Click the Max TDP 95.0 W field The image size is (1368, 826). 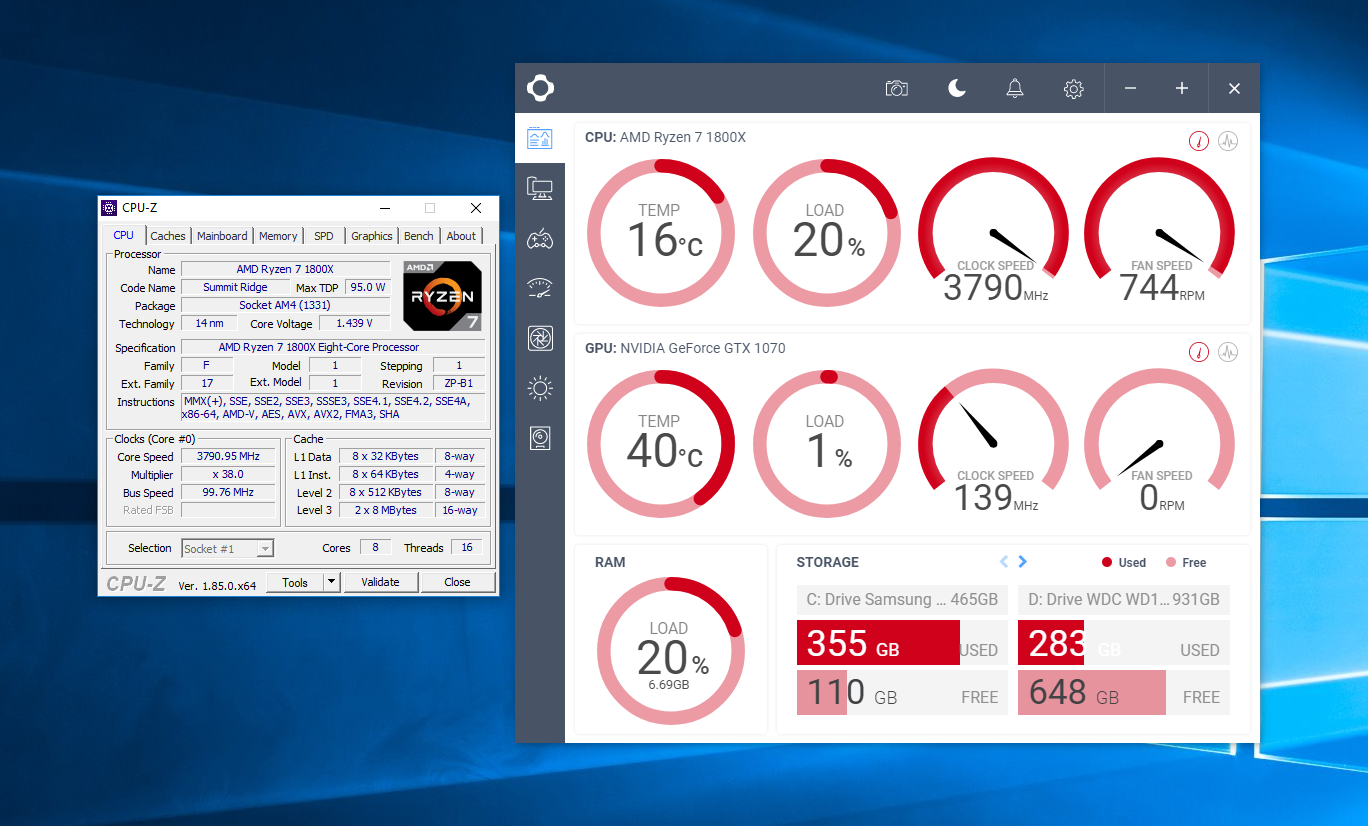(368, 288)
